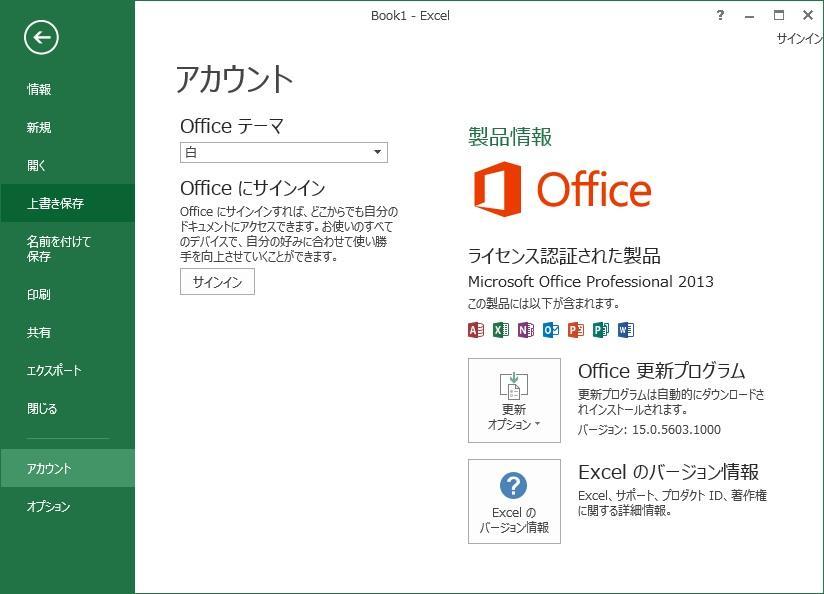The width and height of the screenshot is (824, 594).
Task: Select アカウント in the sidebar
Action: coord(68,468)
